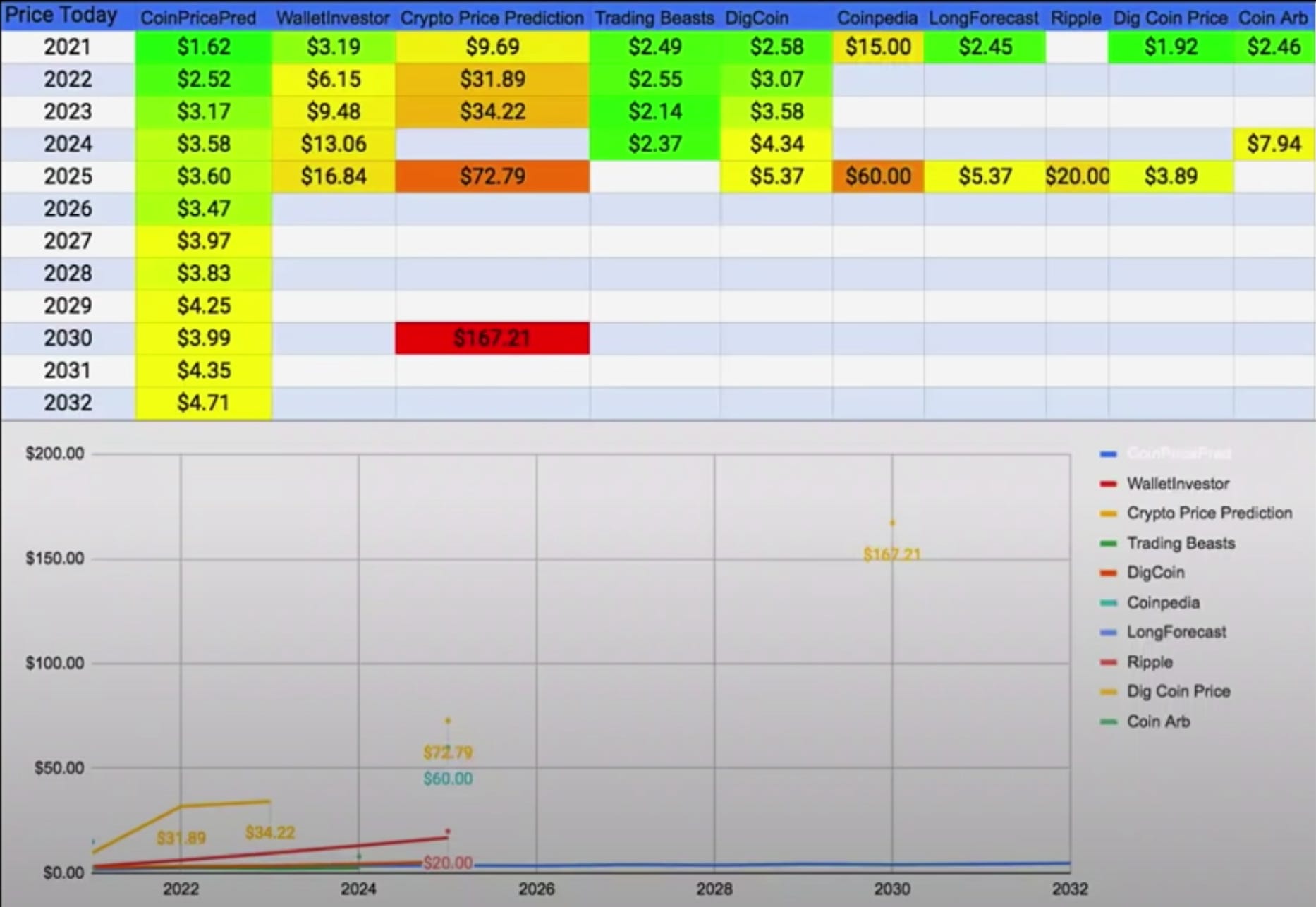
Task: Select the $4.25 cell
Action: point(204,306)
